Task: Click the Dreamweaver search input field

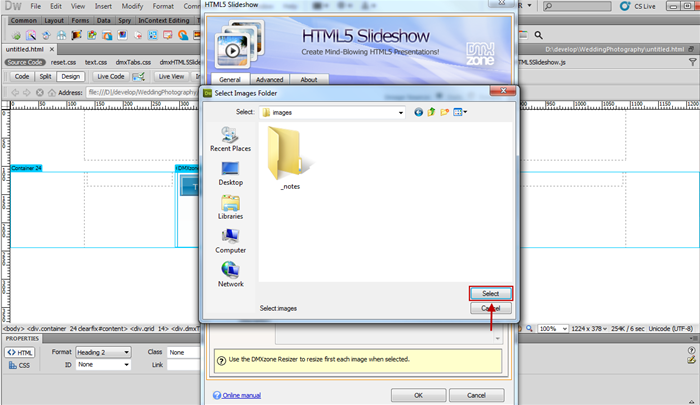Action: (x=577, y=6)
